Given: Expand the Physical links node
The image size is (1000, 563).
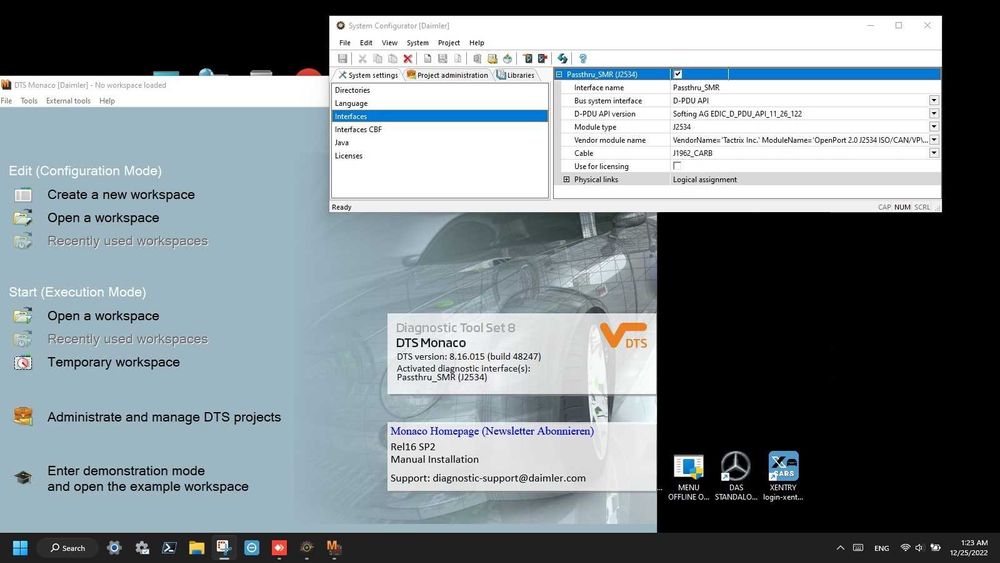Looking at the screenshot, I should point(566,179).
